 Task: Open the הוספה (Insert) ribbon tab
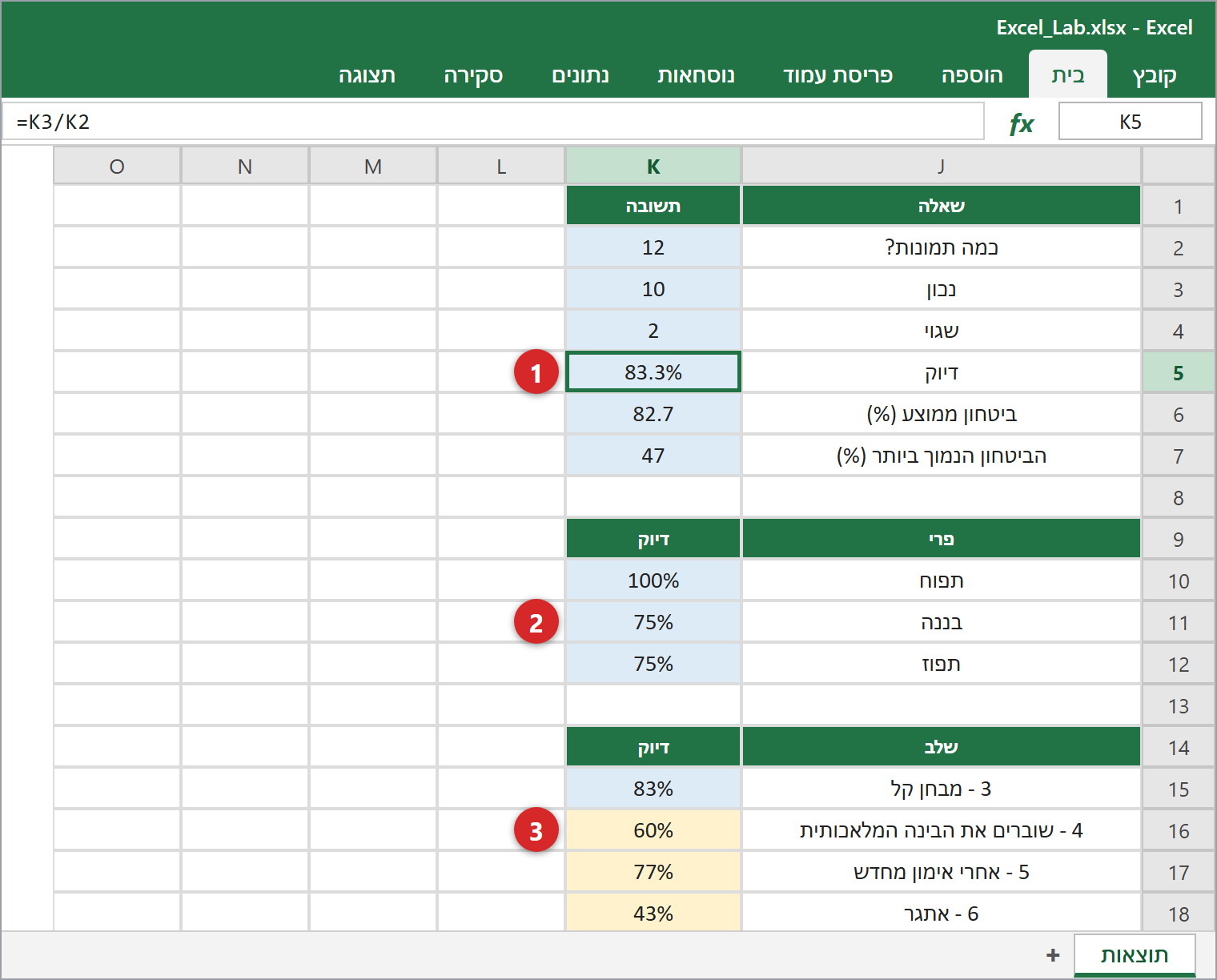coord(972,75)
